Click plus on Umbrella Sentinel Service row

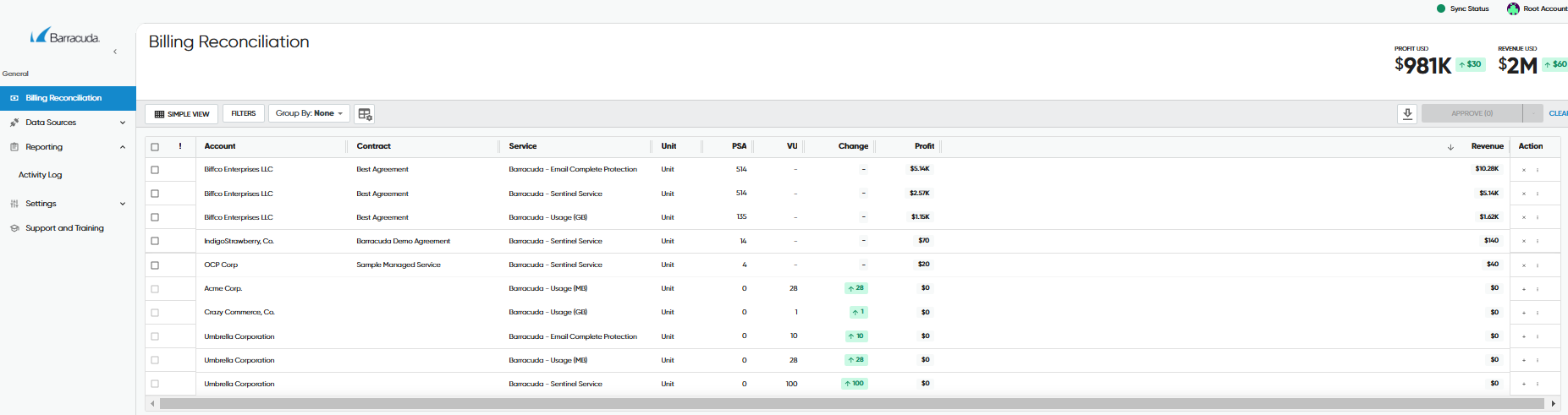pos(1524,384)
